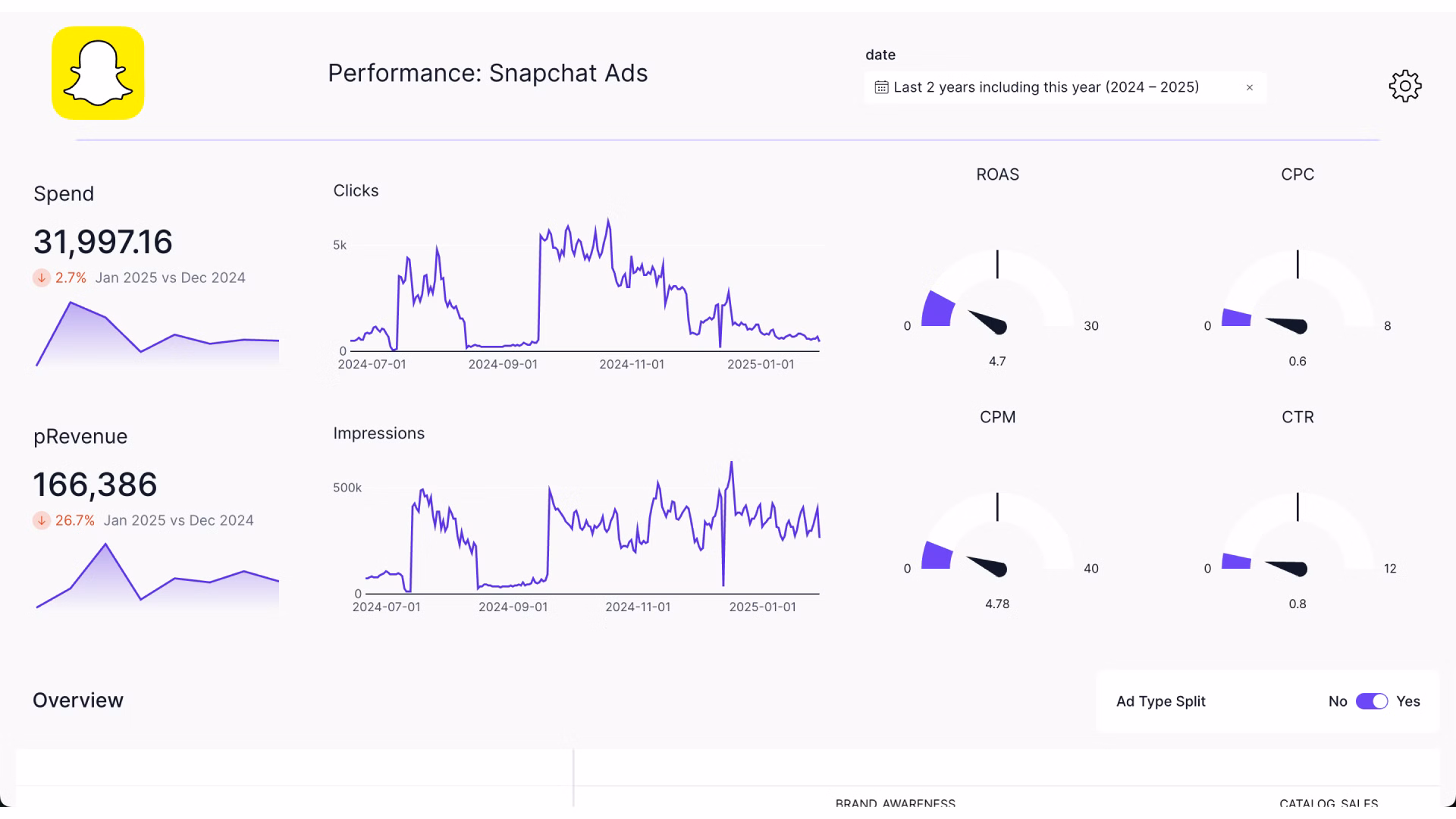This screenshot has width=1456, height=819.
Task: Click the CTR gauge chart
Action: tap(1298, 538)
